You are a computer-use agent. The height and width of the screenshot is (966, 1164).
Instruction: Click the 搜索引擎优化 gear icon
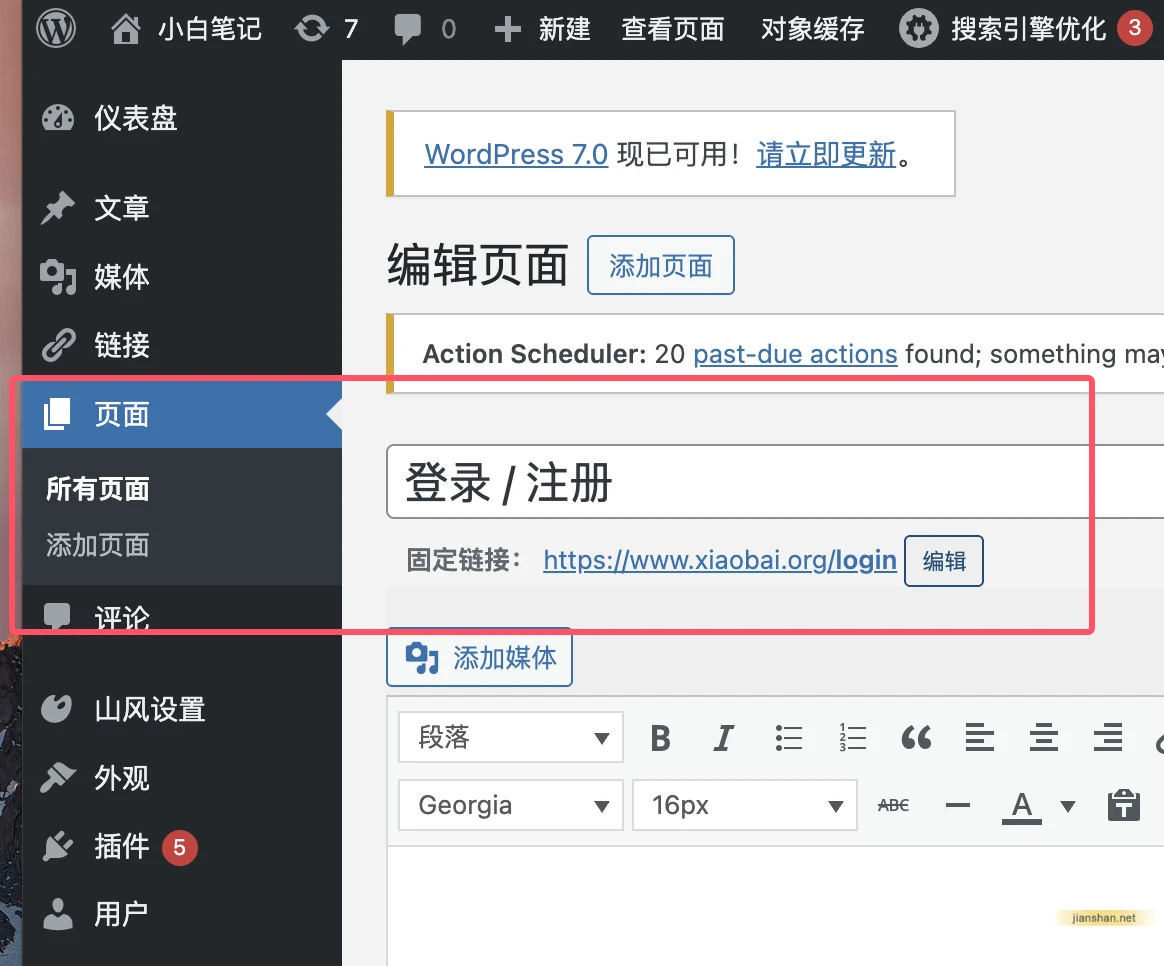click(919, 29)
